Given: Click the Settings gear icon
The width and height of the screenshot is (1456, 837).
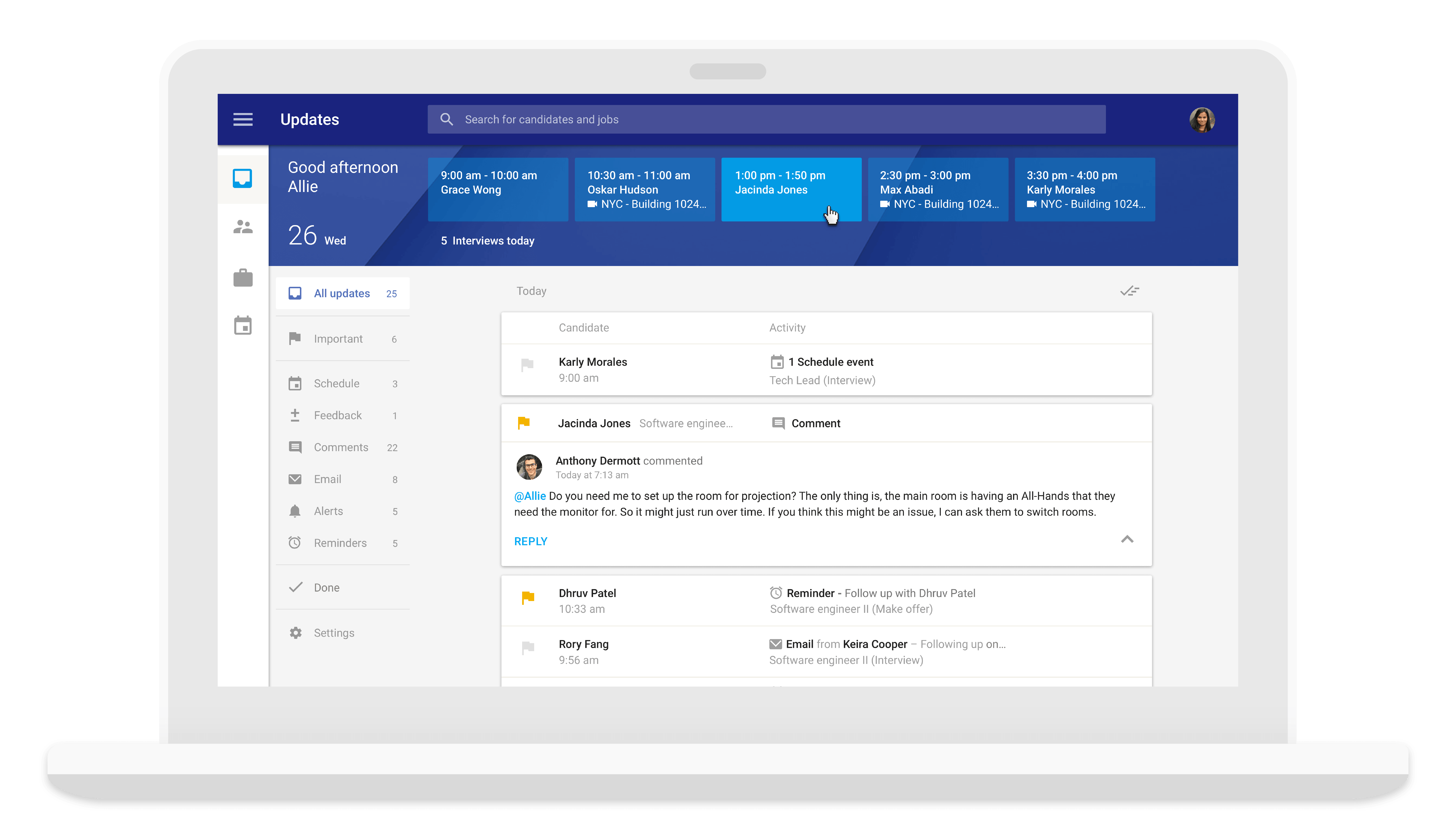Looking at the screenshot, I should pos(295,633).
